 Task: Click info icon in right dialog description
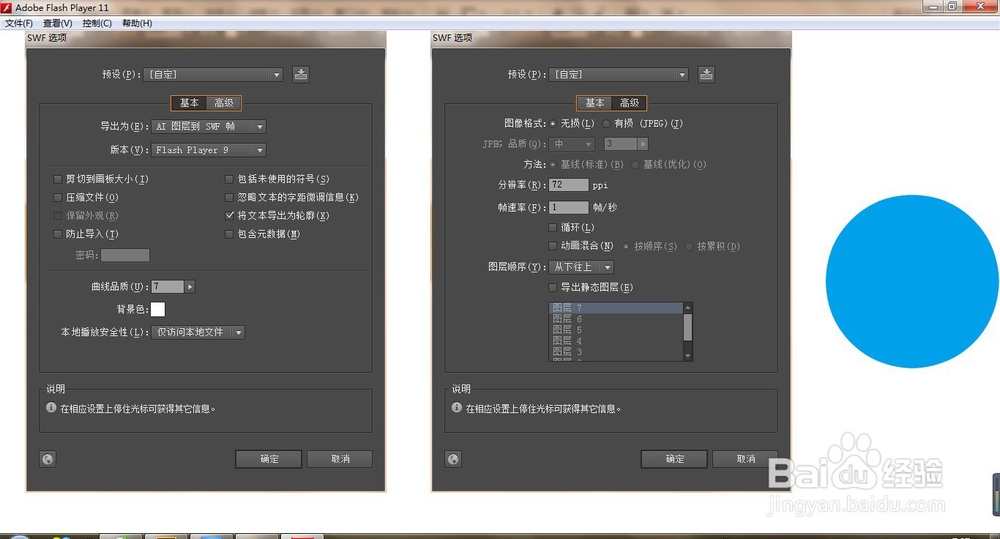click(457, 407)
